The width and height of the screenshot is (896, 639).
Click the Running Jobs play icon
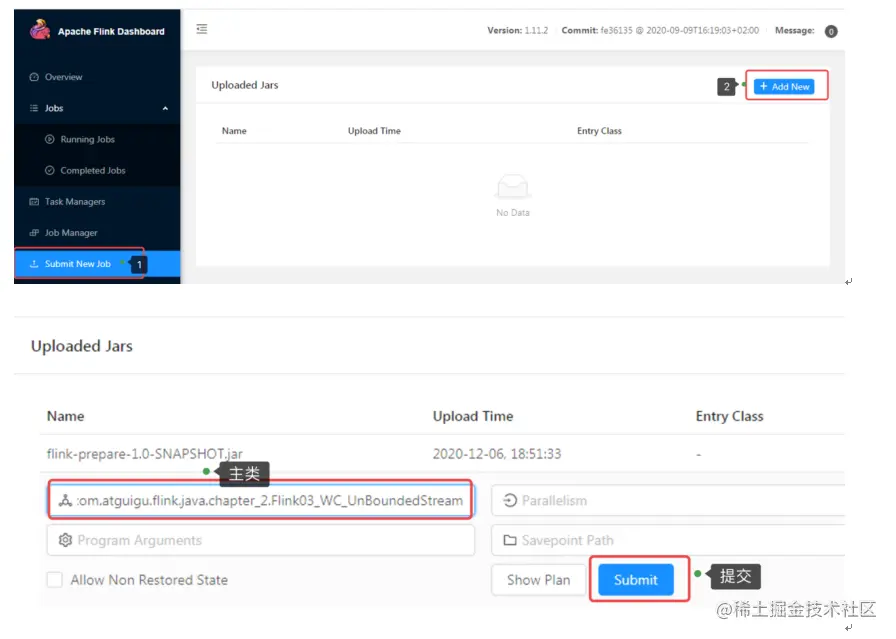50,139
